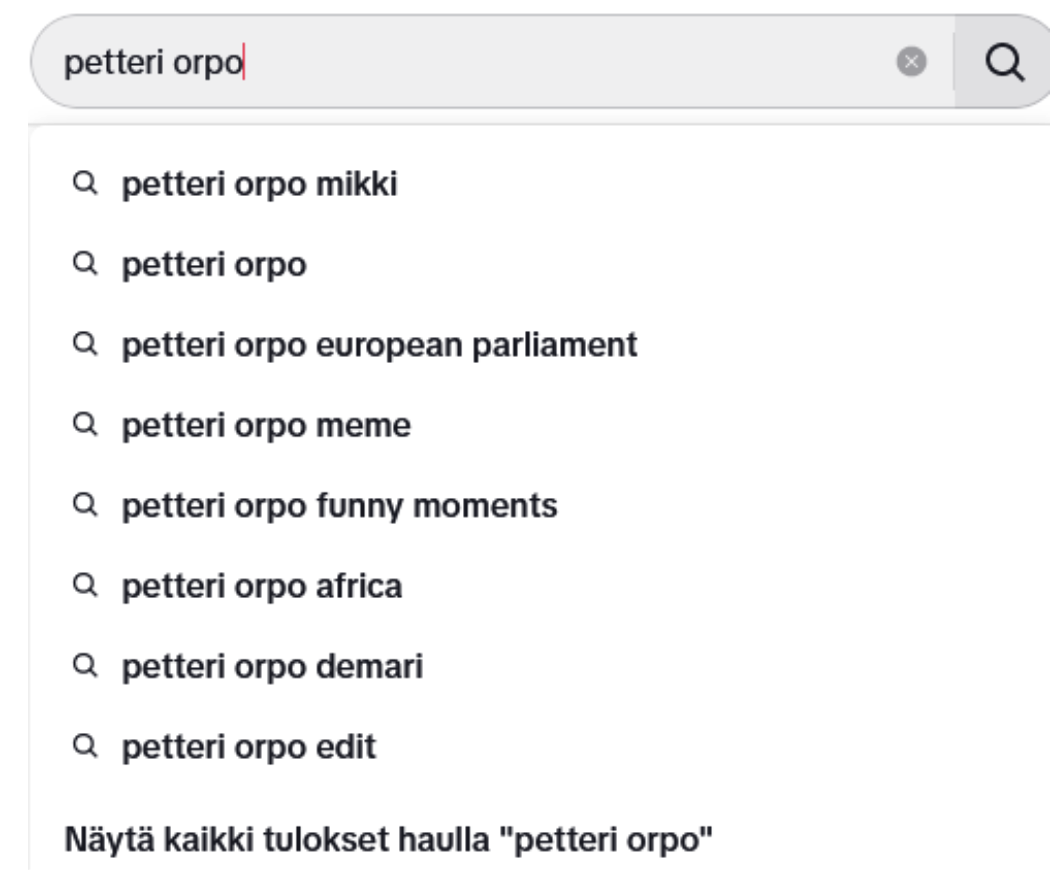Select the suggestion petteri orpo mikki
Screen dimensions: 1058x888
point(540,184)
